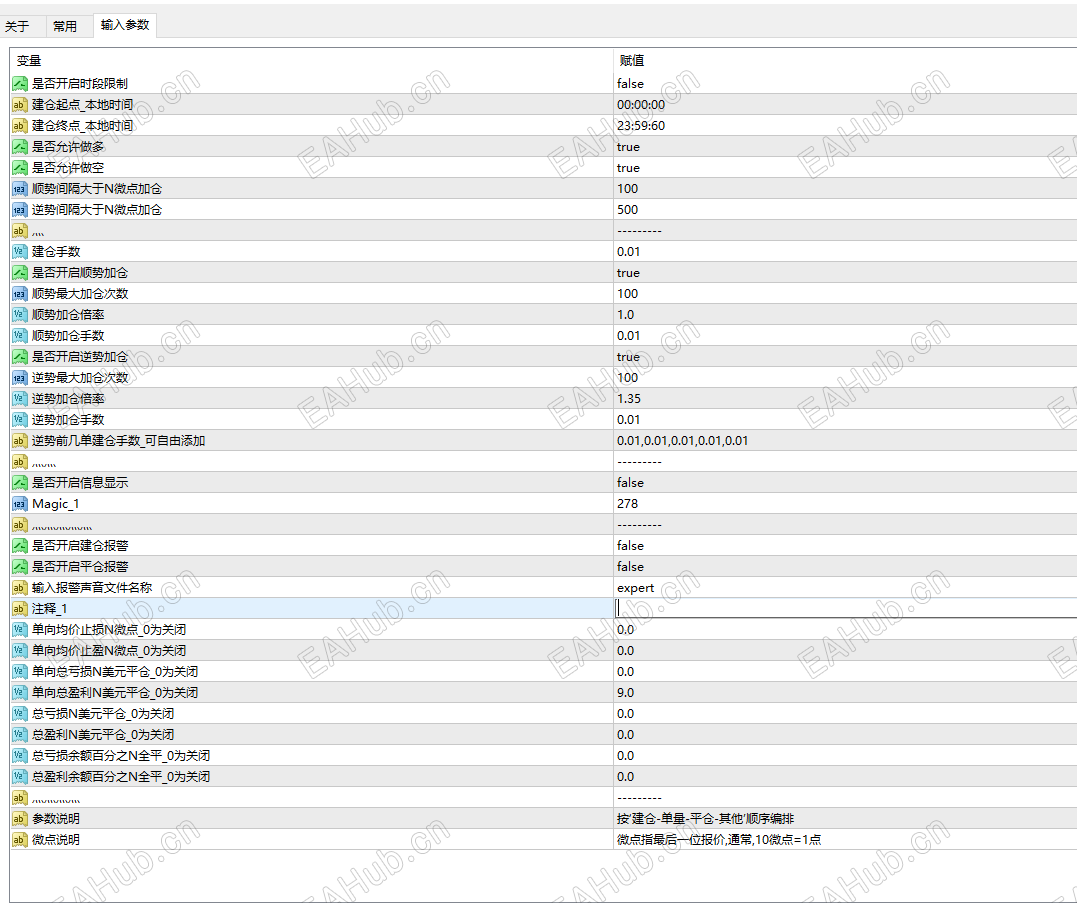Click the true value of 是否允许做空
The width and height of the screenshot is (1077, 903).
(x=628, y=168)
